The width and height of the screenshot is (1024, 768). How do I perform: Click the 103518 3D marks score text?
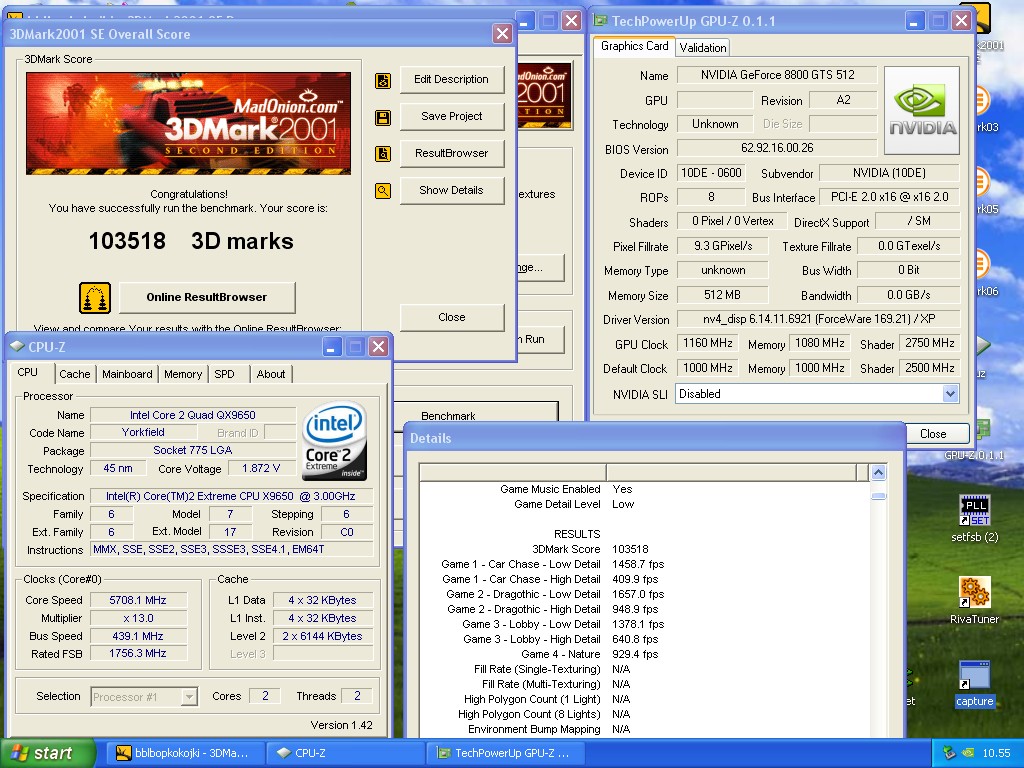191,241
